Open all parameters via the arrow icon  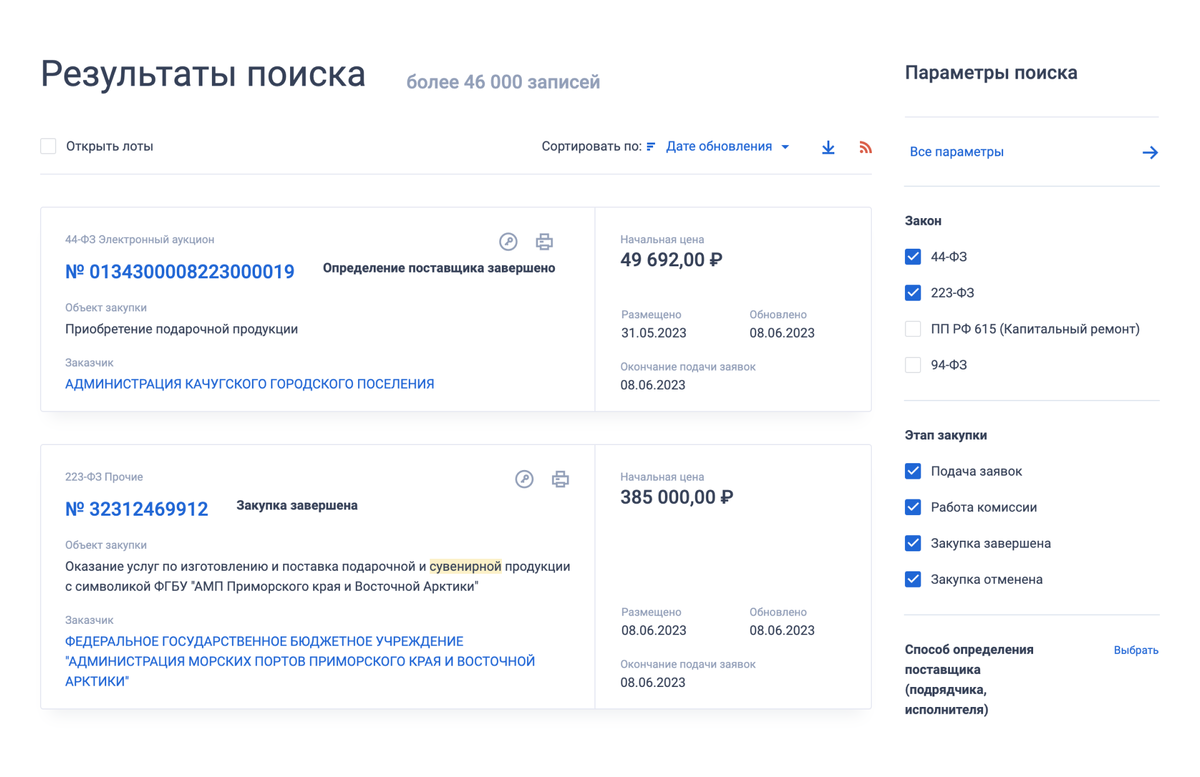click(x=1150, y=152)
